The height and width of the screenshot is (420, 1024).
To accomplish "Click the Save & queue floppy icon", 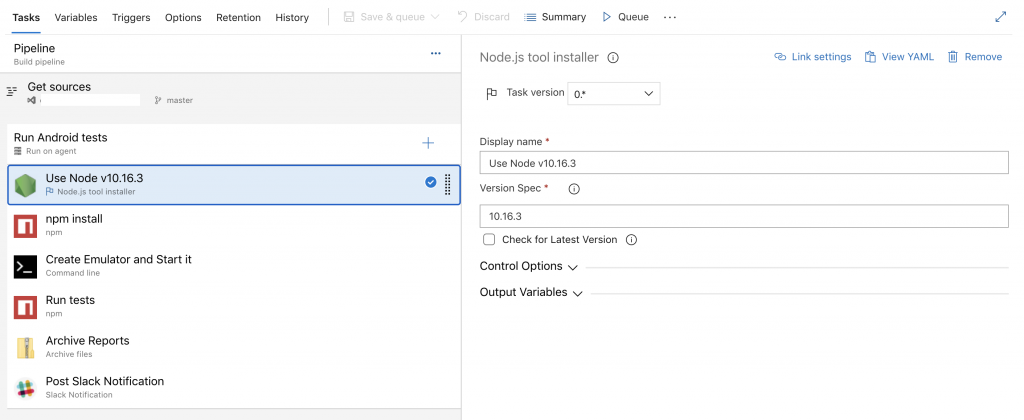I will coord(349,17).
